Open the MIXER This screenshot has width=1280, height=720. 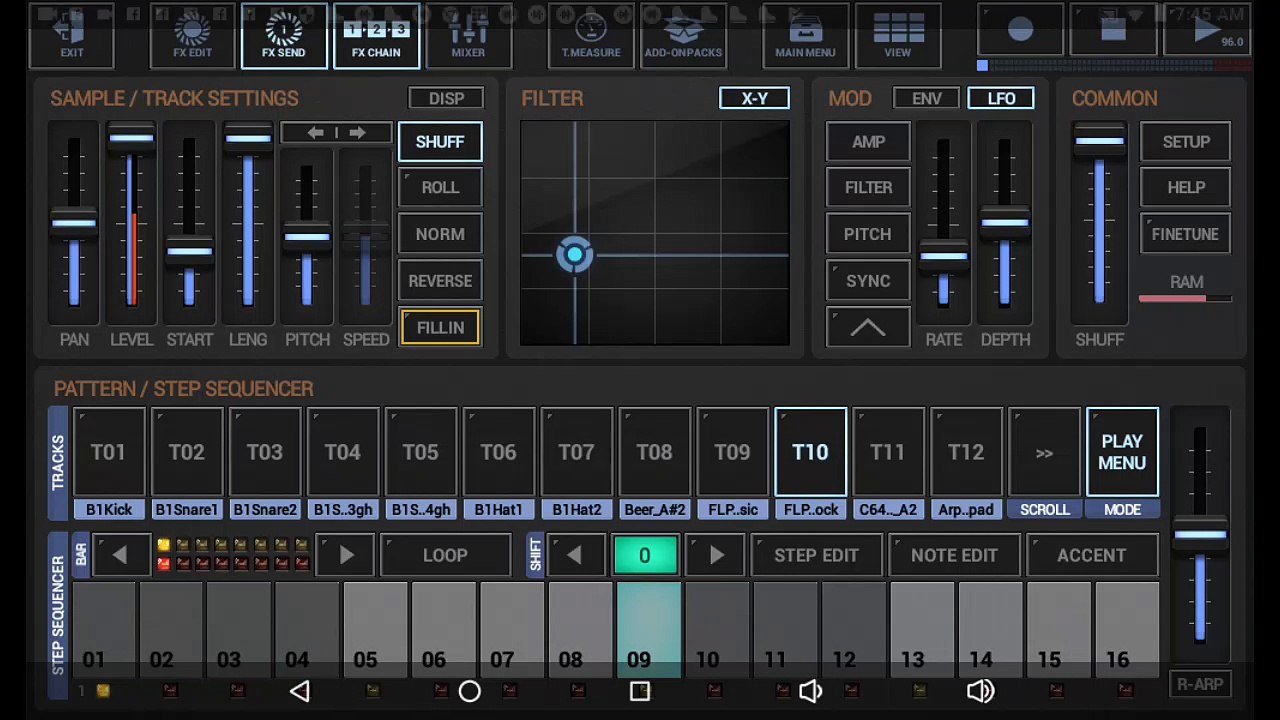(468, 36)
